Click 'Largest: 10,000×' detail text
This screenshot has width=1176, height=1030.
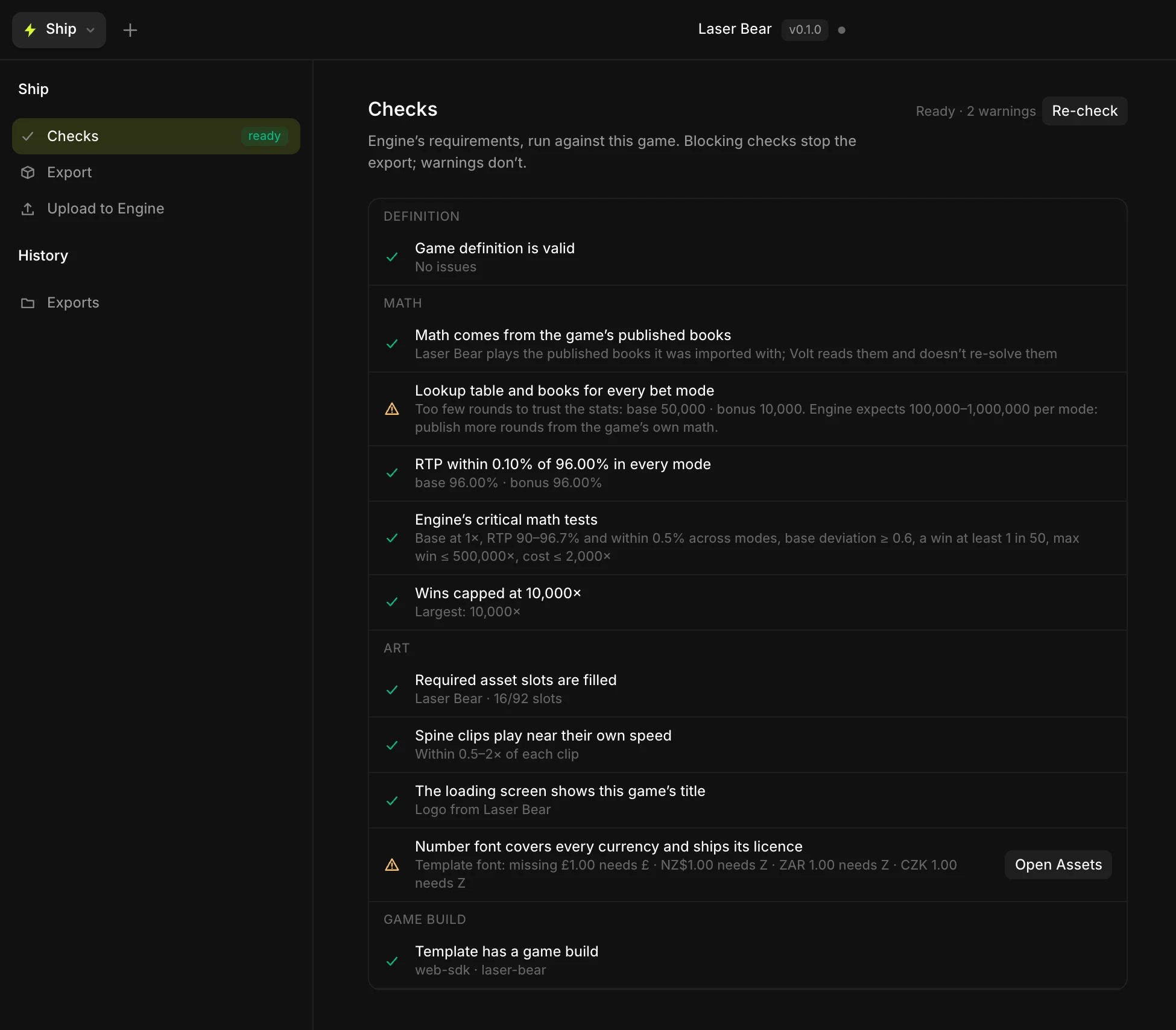tap(467, 612)
